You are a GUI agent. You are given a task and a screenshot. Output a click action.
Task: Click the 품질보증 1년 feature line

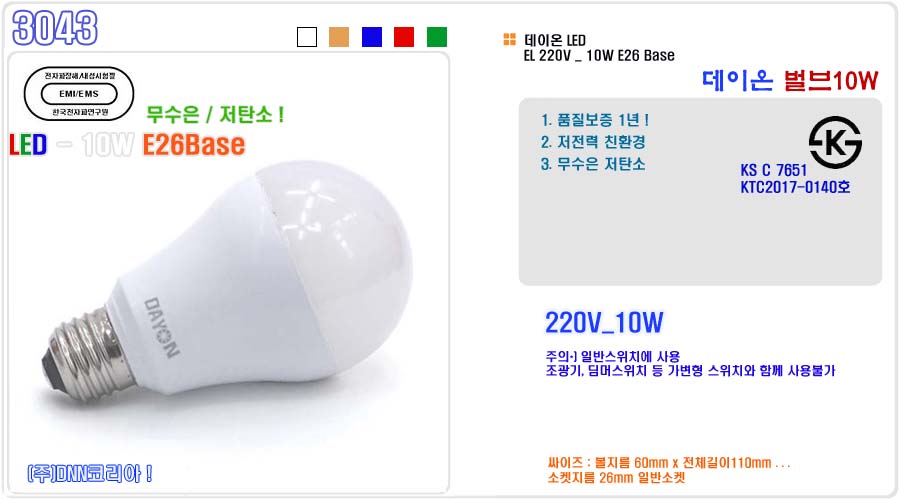point(595,120)
